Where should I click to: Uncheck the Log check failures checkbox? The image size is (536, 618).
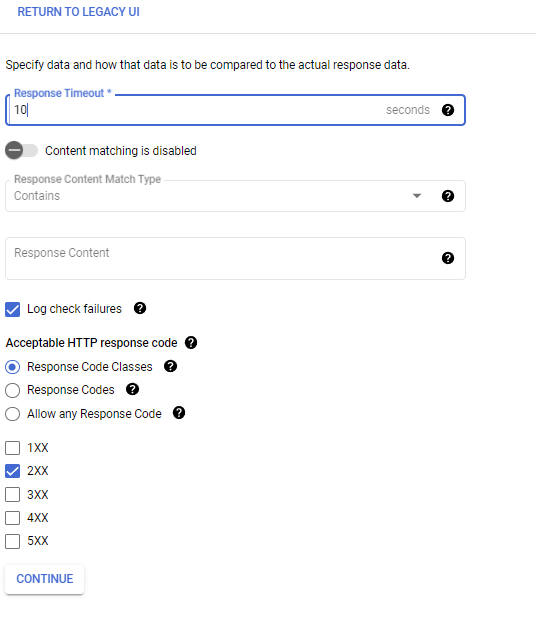13,309
